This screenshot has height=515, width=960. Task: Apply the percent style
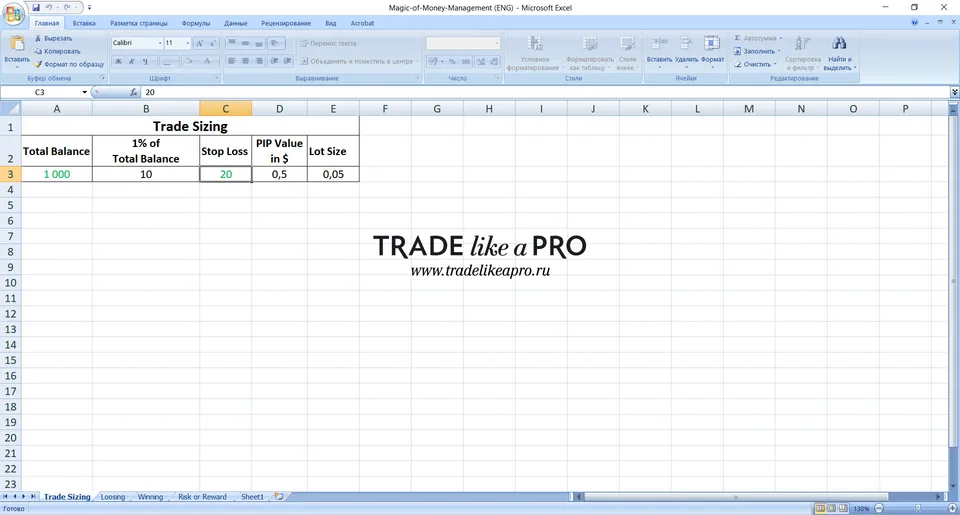pyautogui.click(x=452, y=61)
